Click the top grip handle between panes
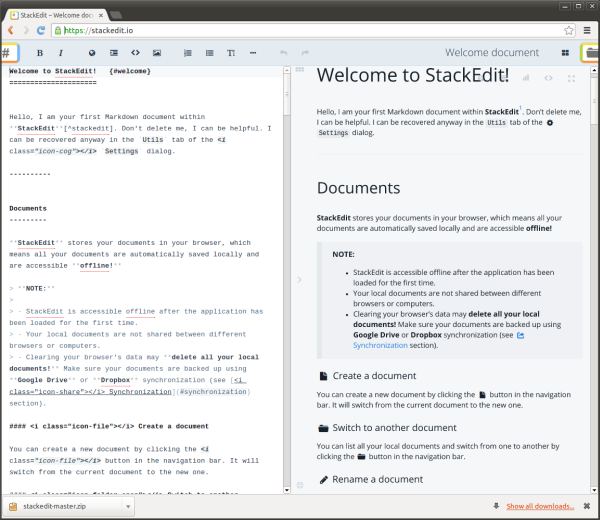Viewport: 600px width, 520px height. tap(300, 69)
